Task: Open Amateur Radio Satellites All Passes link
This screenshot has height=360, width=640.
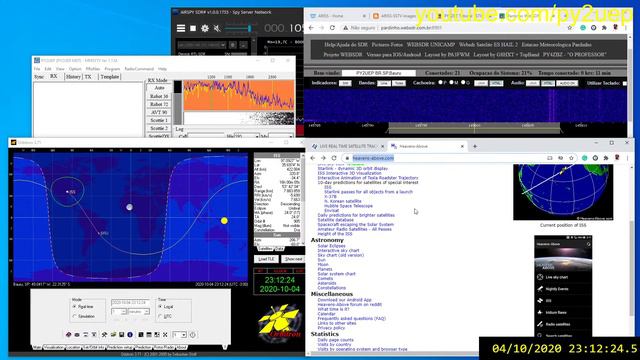Action: (x=354, y=229)
